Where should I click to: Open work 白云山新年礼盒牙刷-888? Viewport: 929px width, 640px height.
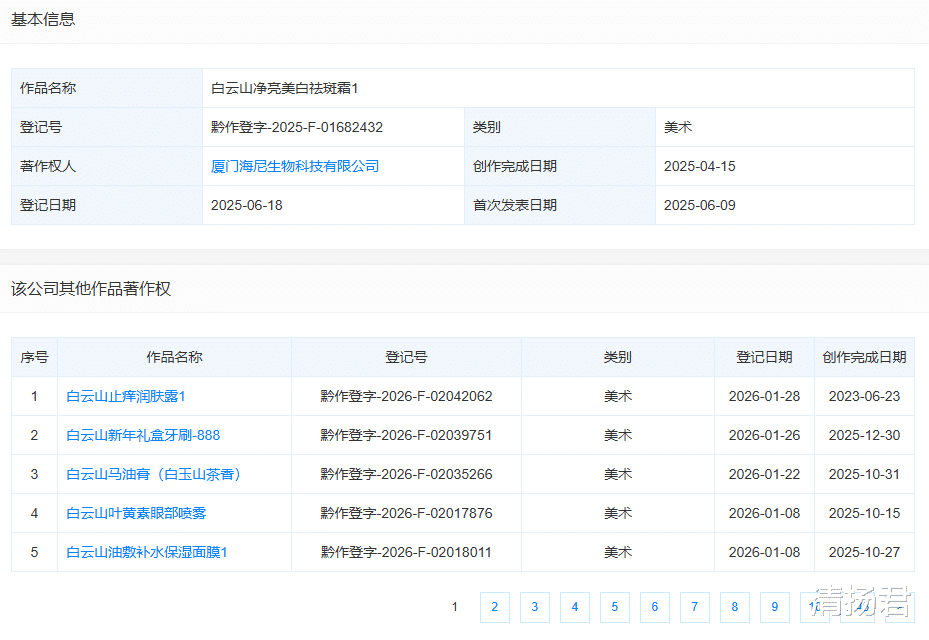click(x=143, y=436)
